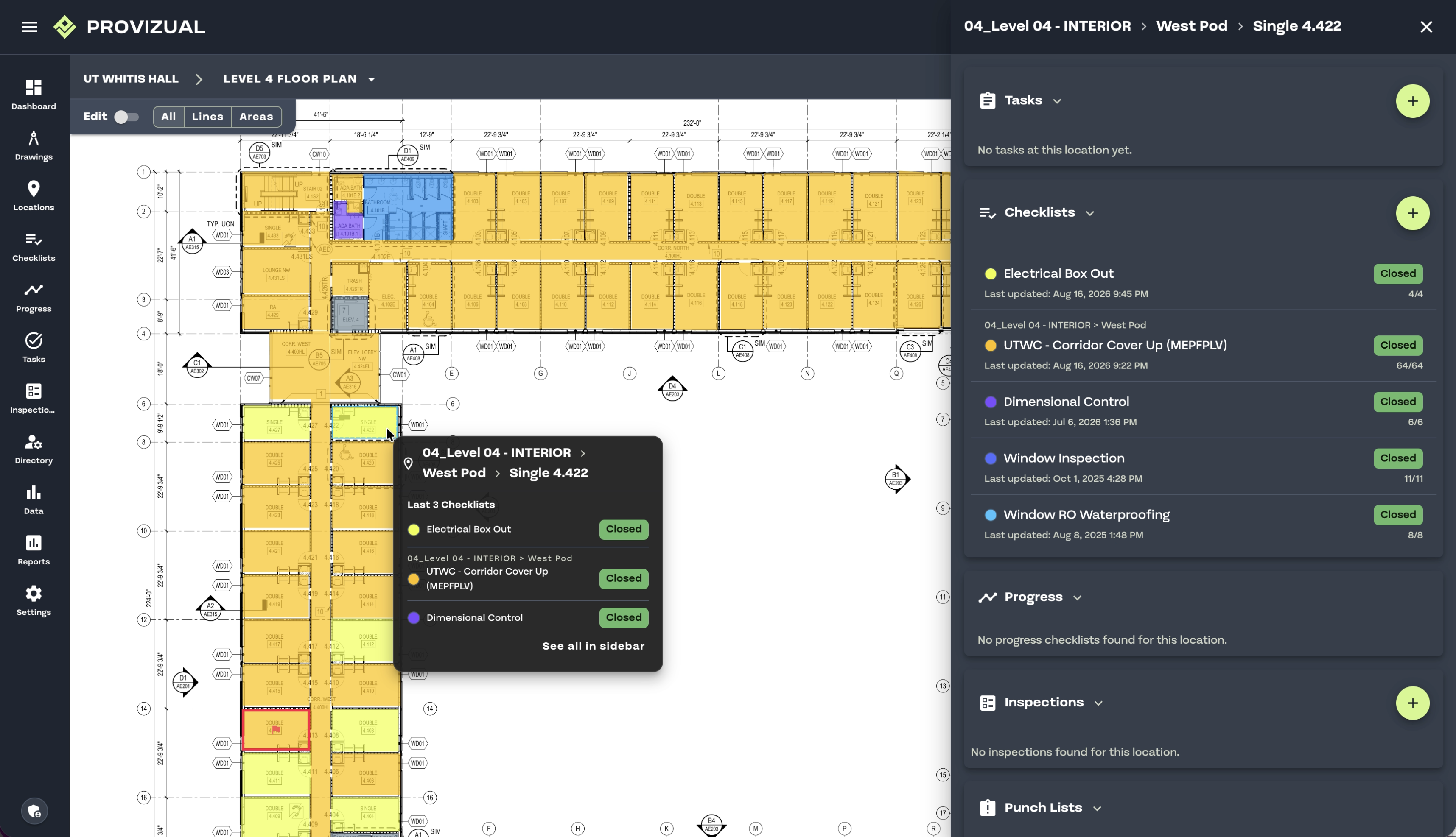Click Closed badge for UTWC Corridor in sidebar
The image size is (1456, 837).
[x=1398, y=346]
